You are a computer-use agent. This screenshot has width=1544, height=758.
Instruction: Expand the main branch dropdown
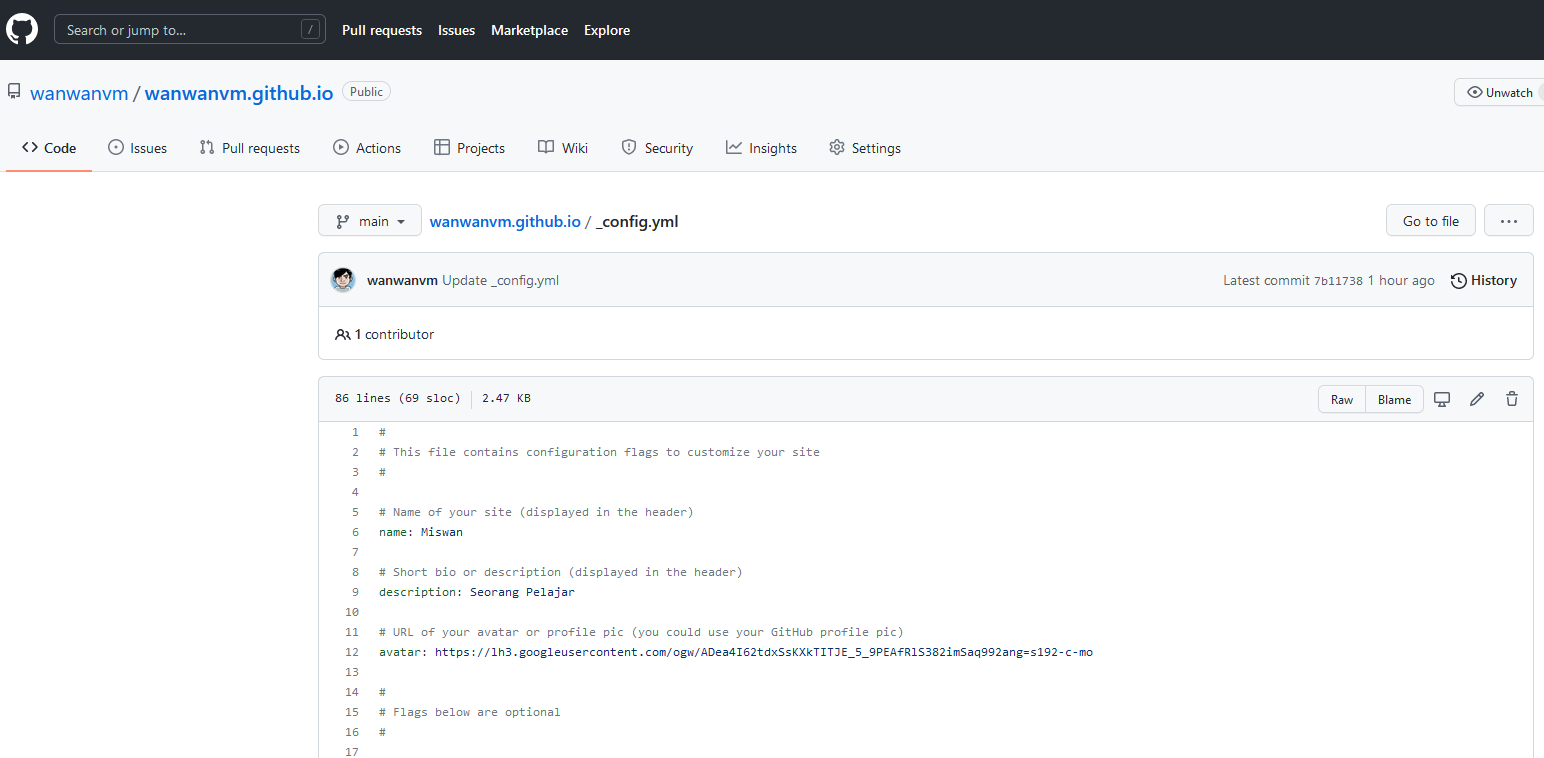pos(370,221)
